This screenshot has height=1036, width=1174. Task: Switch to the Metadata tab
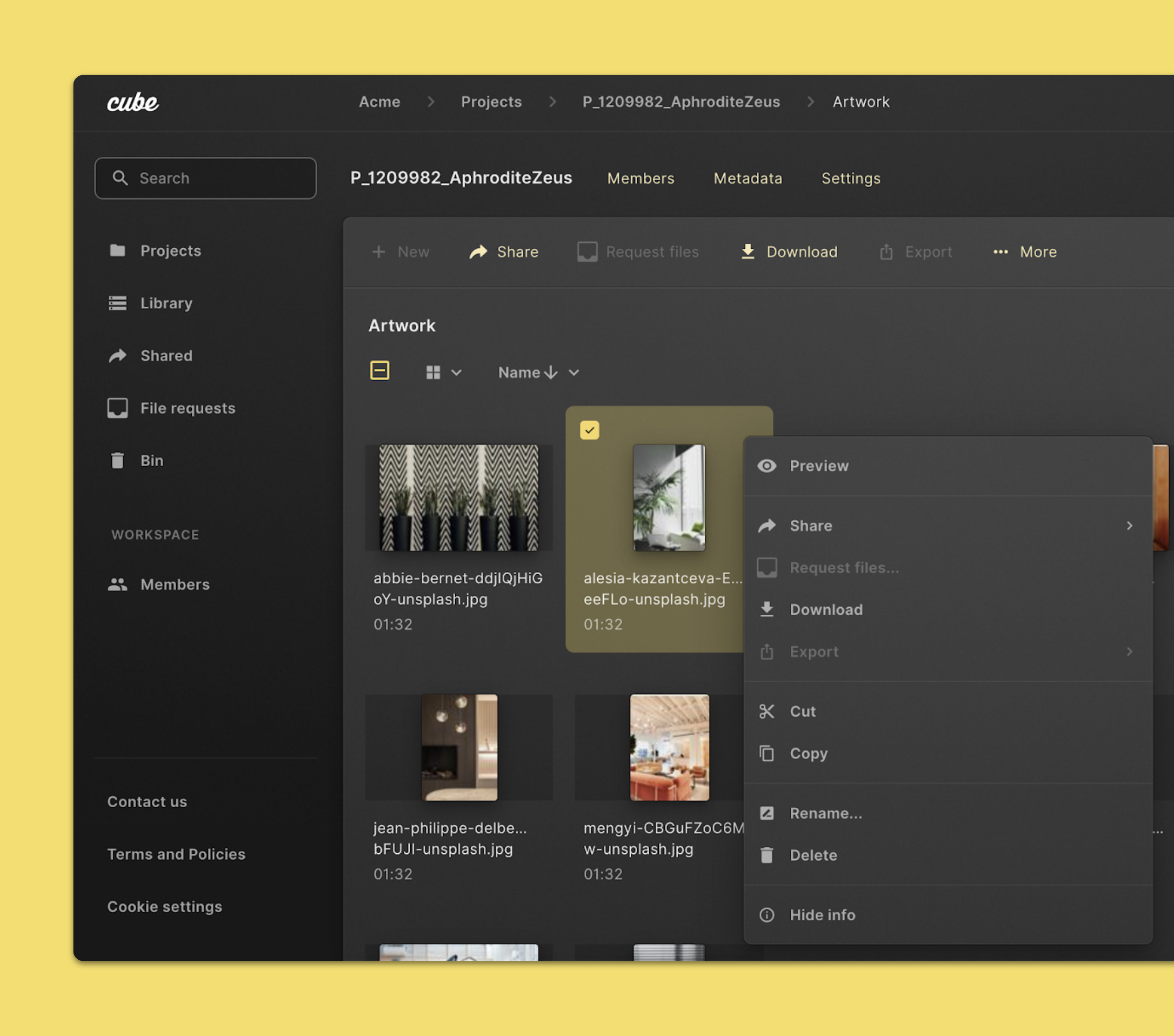click(747, 178)
